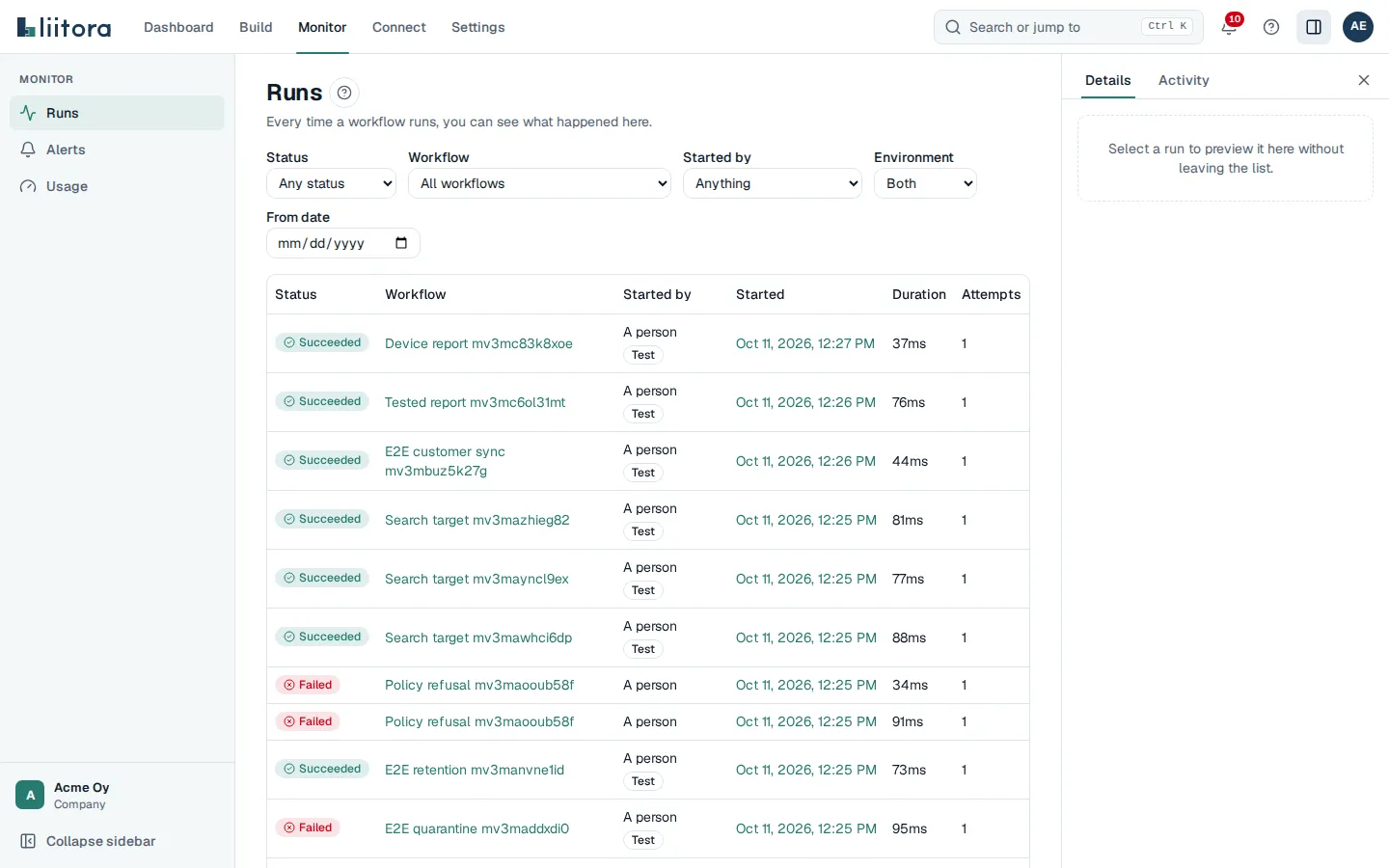Expand the Status filter dropdown
Image resolution: width=1389 pixels, height=868 pixels.
click(331, 183)
